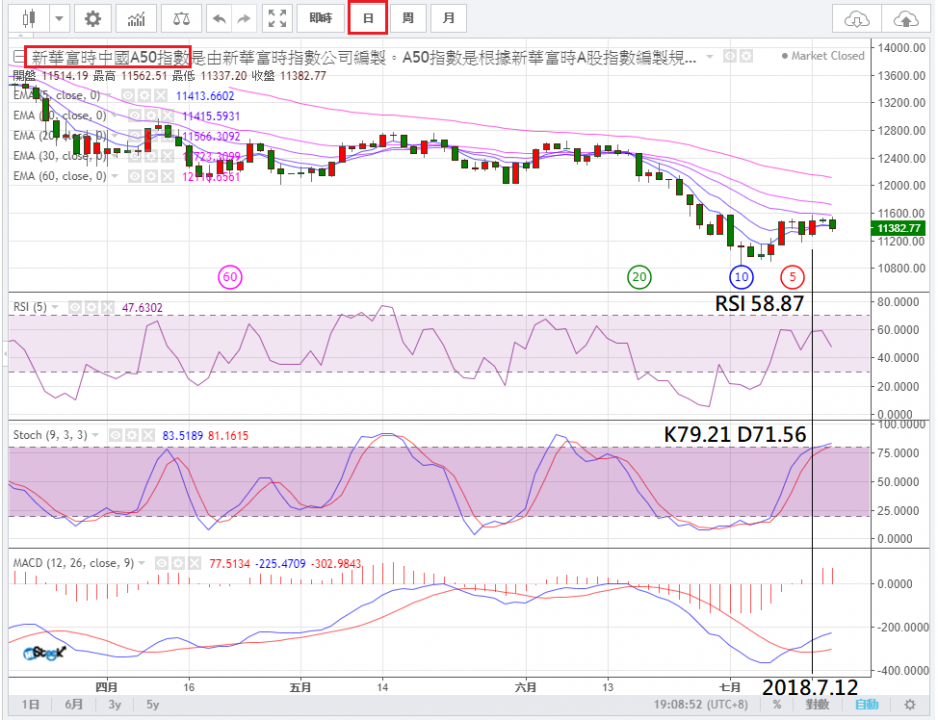Load saved chart with cloud download icon
This screenshot has width=938, height=720.
[x=856, y=20]
